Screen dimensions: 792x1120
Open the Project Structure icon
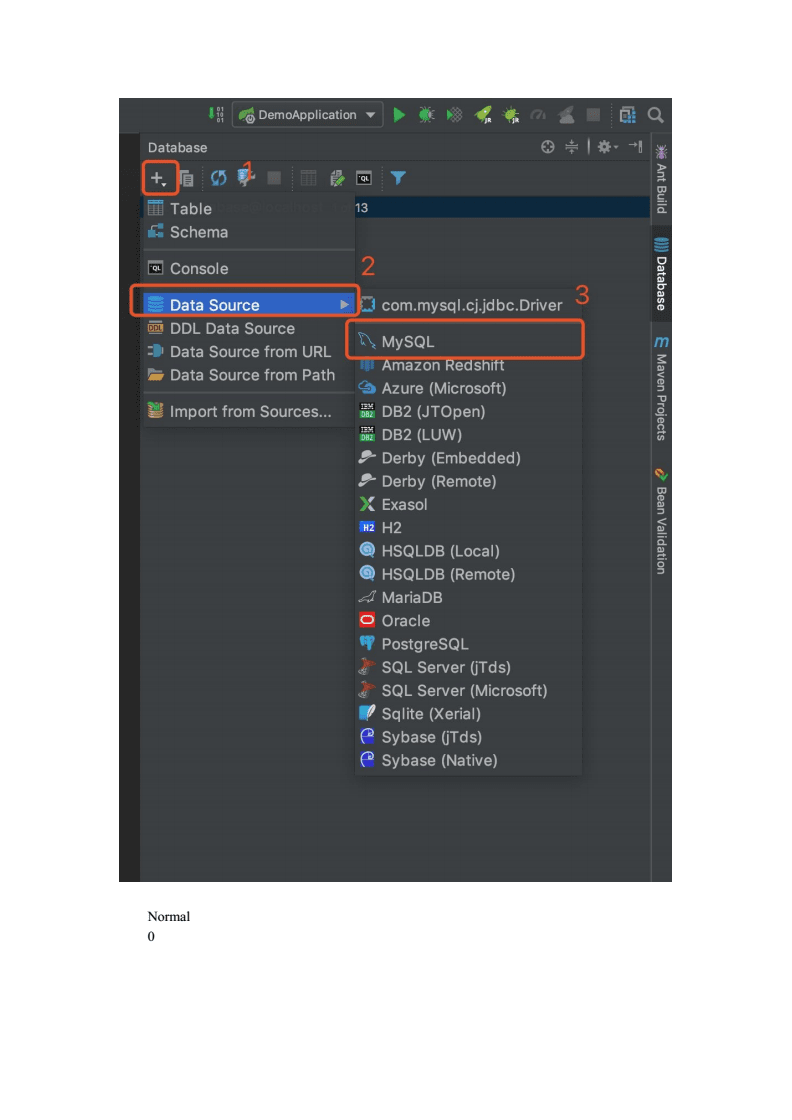(627, 114)
